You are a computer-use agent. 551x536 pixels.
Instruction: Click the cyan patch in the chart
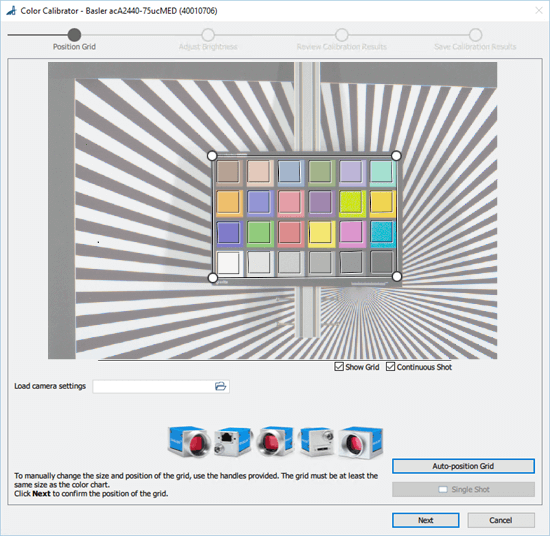(x=382, y=232)
